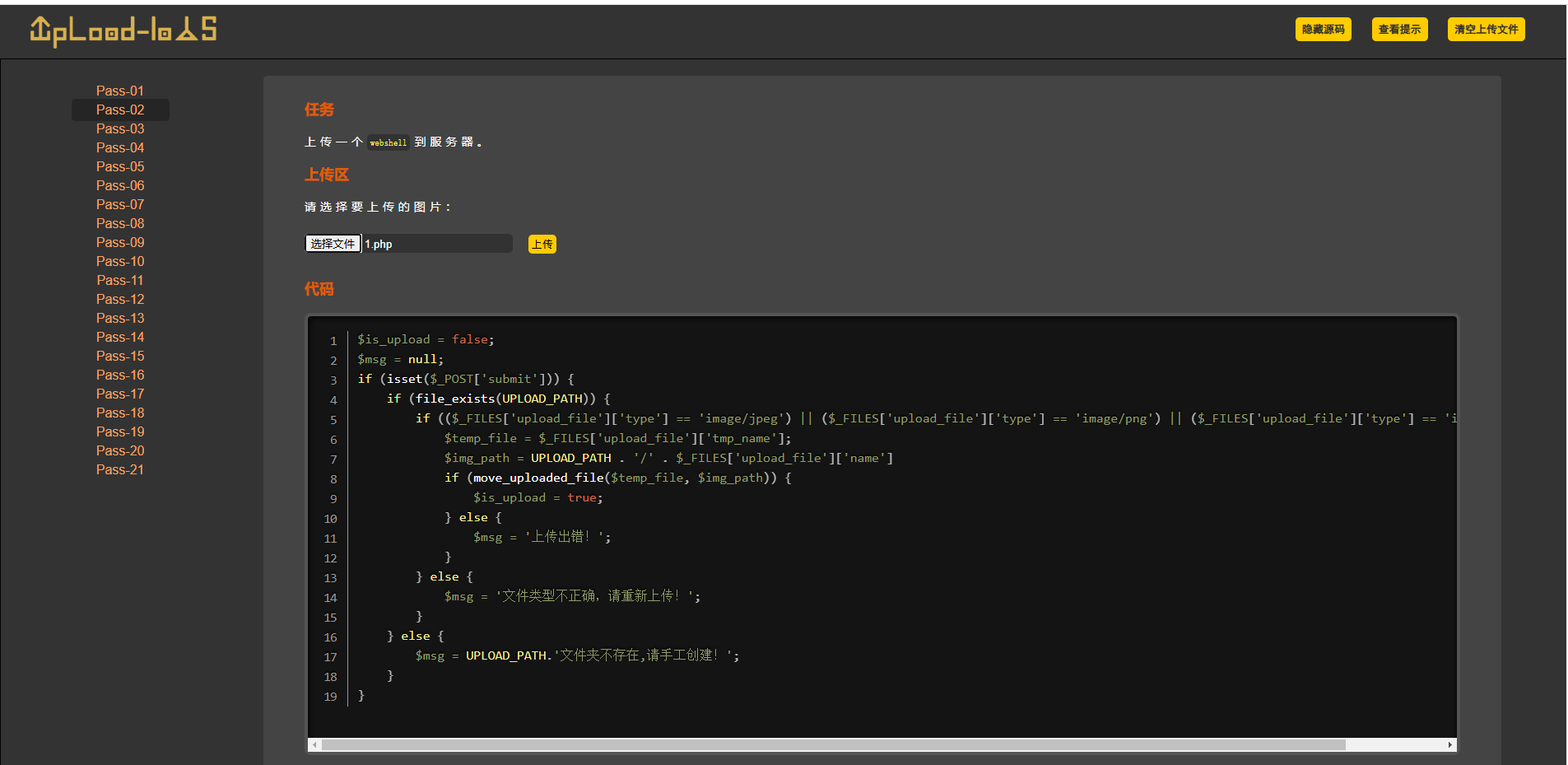This screenshot has width=1568, height=765.
Task: Open Pass-04 in the sidebar
Action: [x=120, y=147]
